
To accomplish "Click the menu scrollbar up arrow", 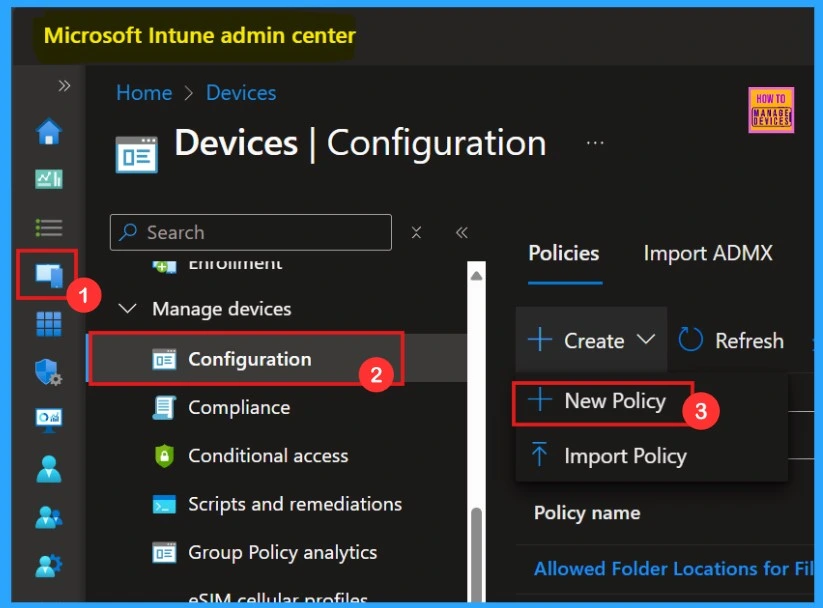I will 476,276.
